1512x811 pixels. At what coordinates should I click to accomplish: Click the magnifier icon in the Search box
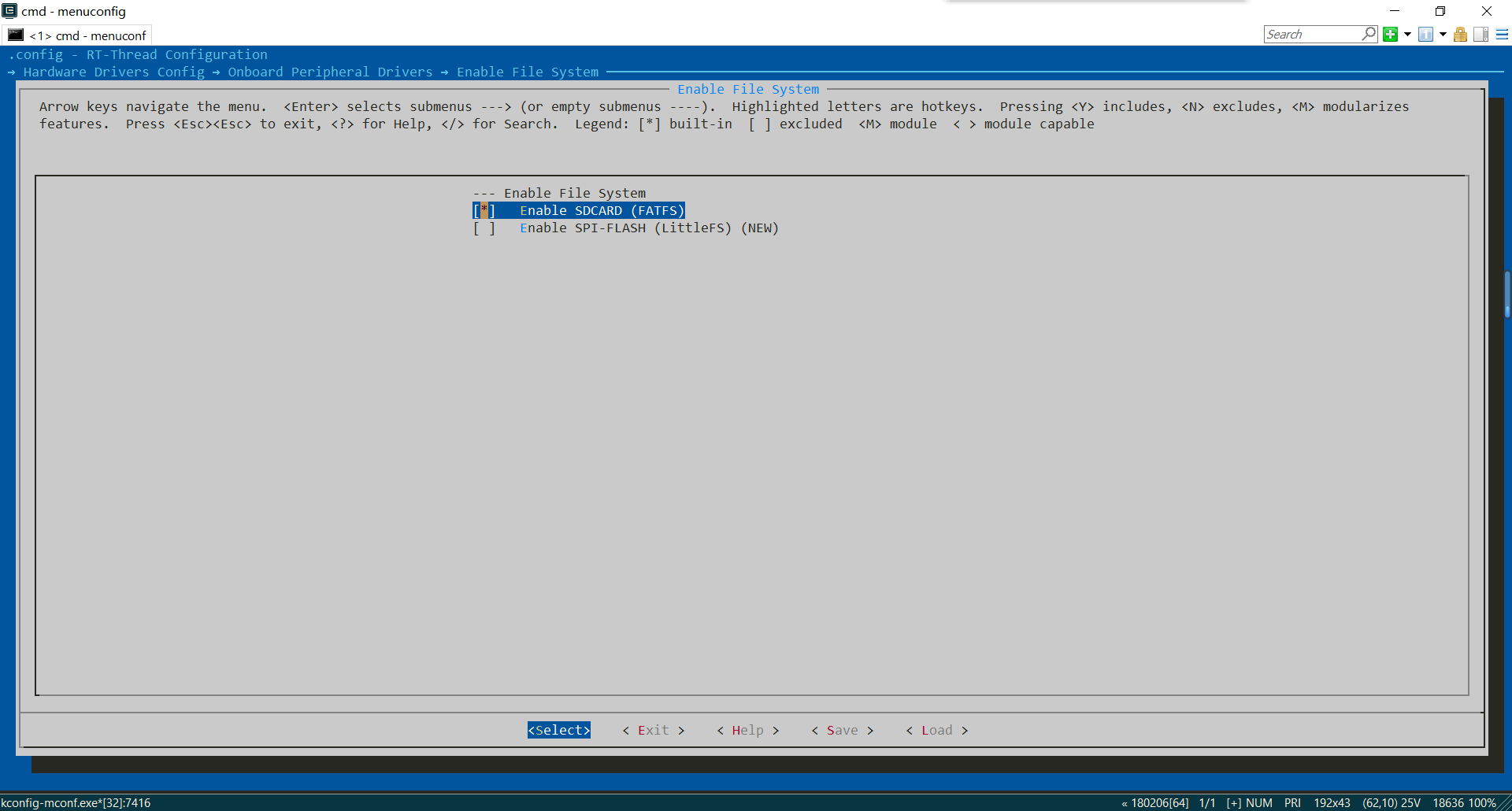pos(1369,34)
